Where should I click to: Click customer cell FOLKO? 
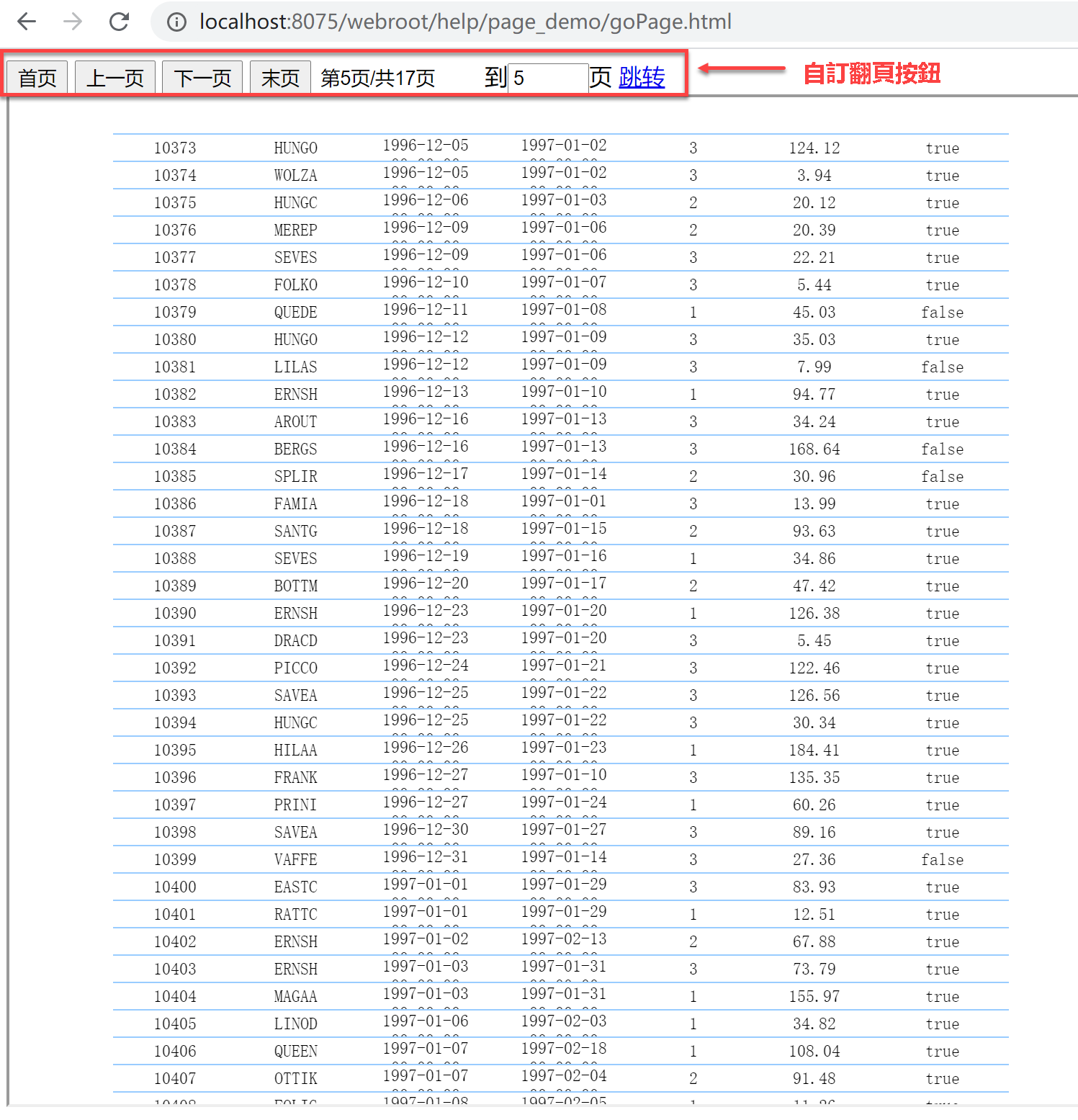click(295, 285)
